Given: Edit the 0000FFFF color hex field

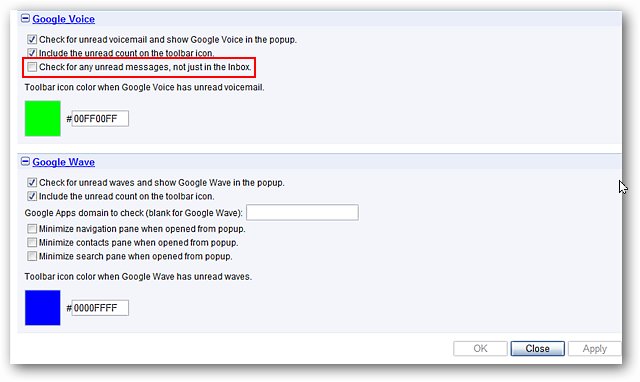Looking at the screenshot, I should pos(100,308).
